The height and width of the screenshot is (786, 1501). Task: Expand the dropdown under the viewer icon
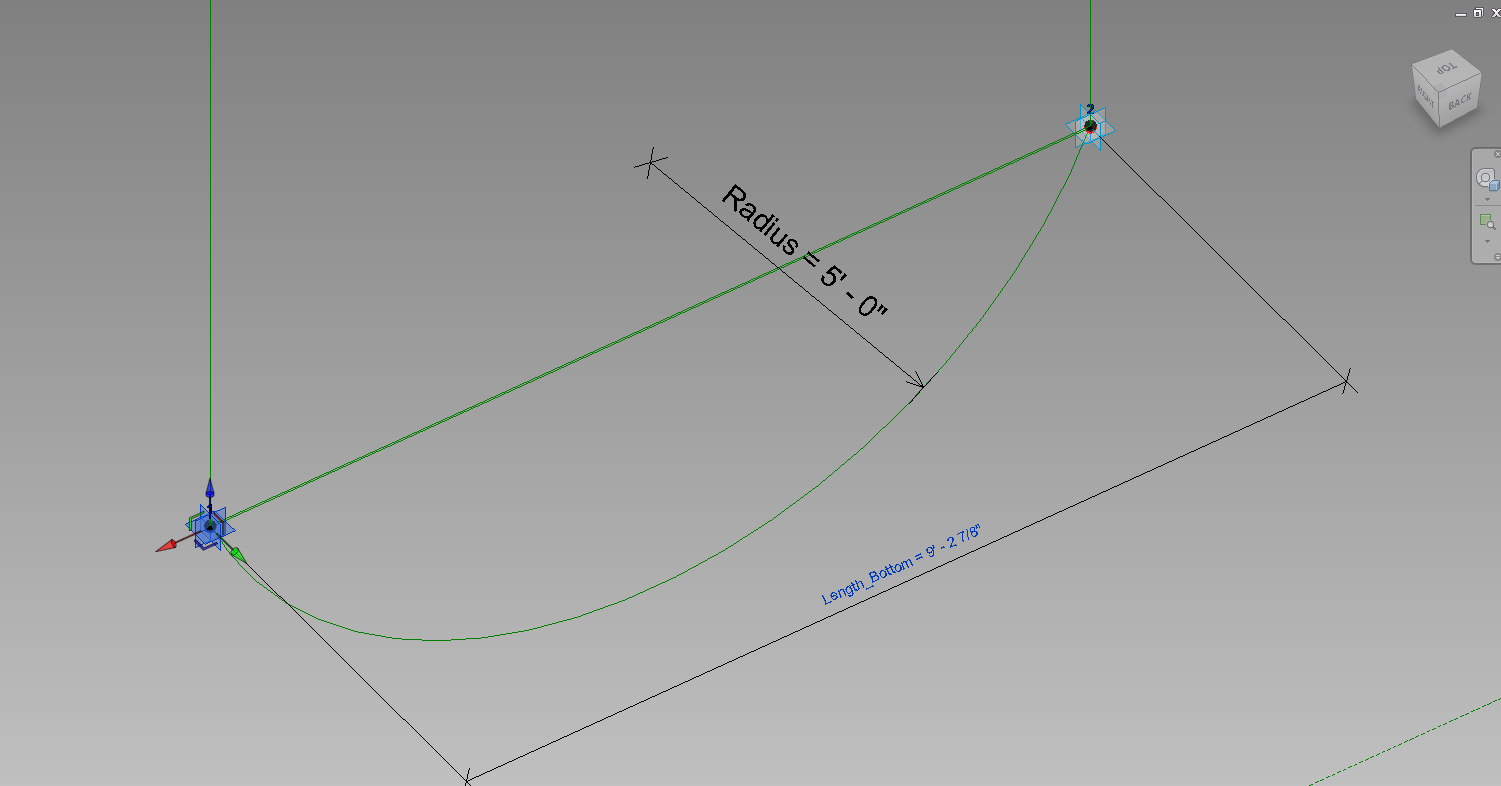[1487, 241]
